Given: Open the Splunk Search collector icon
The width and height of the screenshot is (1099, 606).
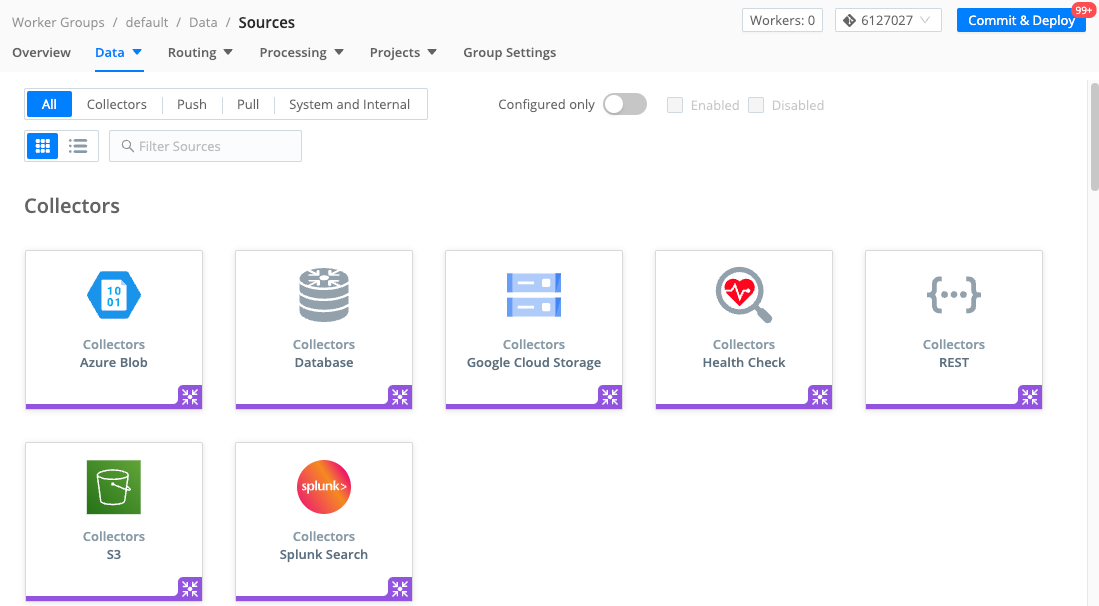Looking at the screenshot, I should (323, 487).
